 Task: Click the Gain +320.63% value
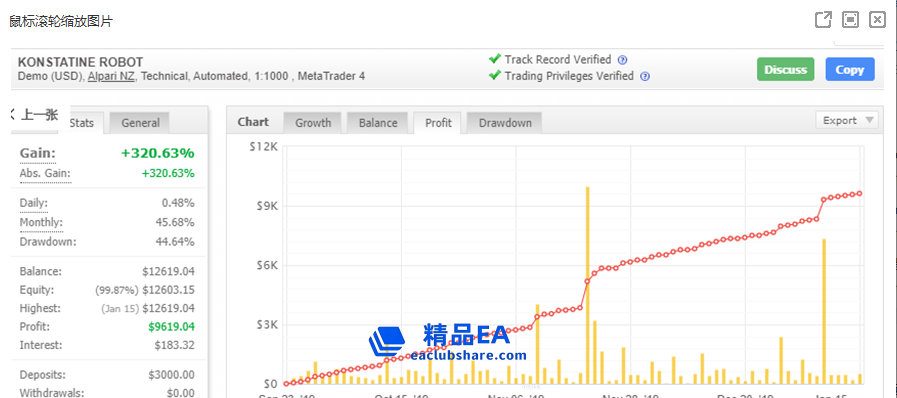[158, 153]
